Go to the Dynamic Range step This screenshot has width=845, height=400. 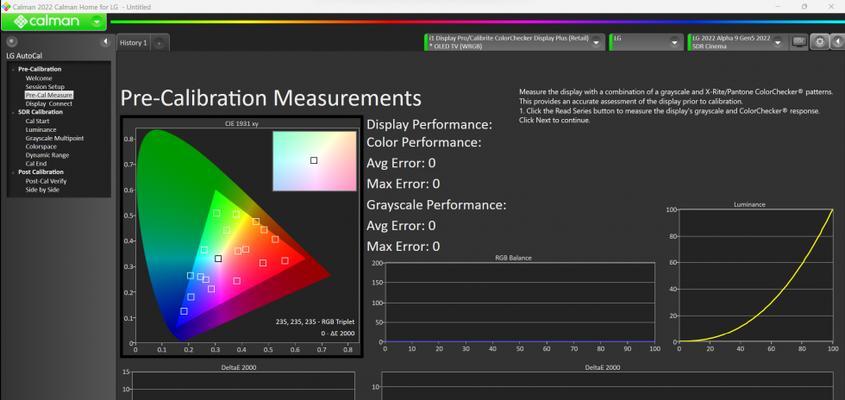47,155
